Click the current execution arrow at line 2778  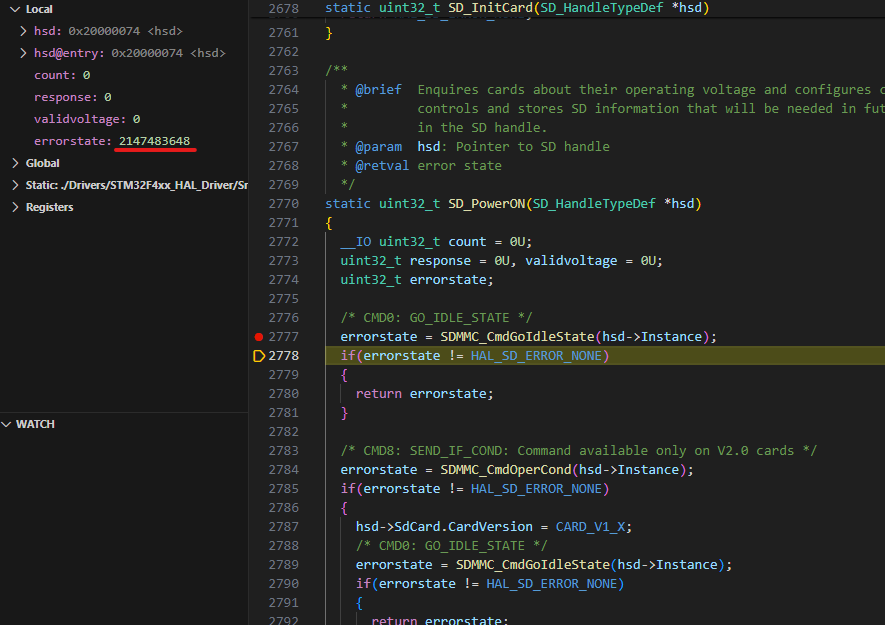click(259, 356)
